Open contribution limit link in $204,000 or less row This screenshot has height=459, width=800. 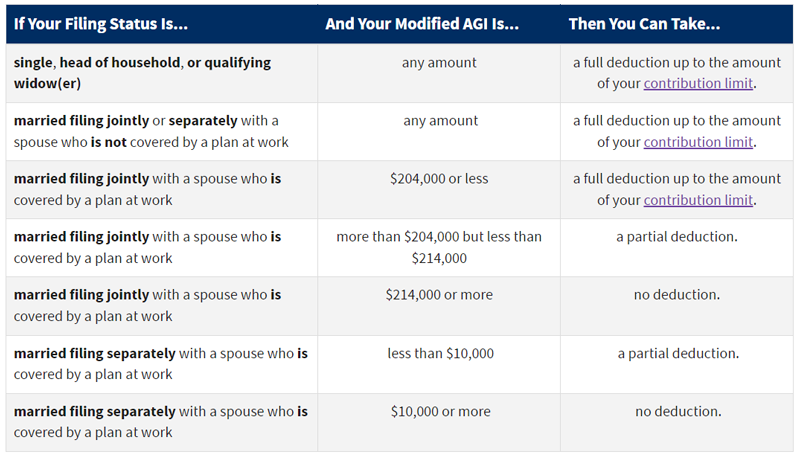point(698,200)
